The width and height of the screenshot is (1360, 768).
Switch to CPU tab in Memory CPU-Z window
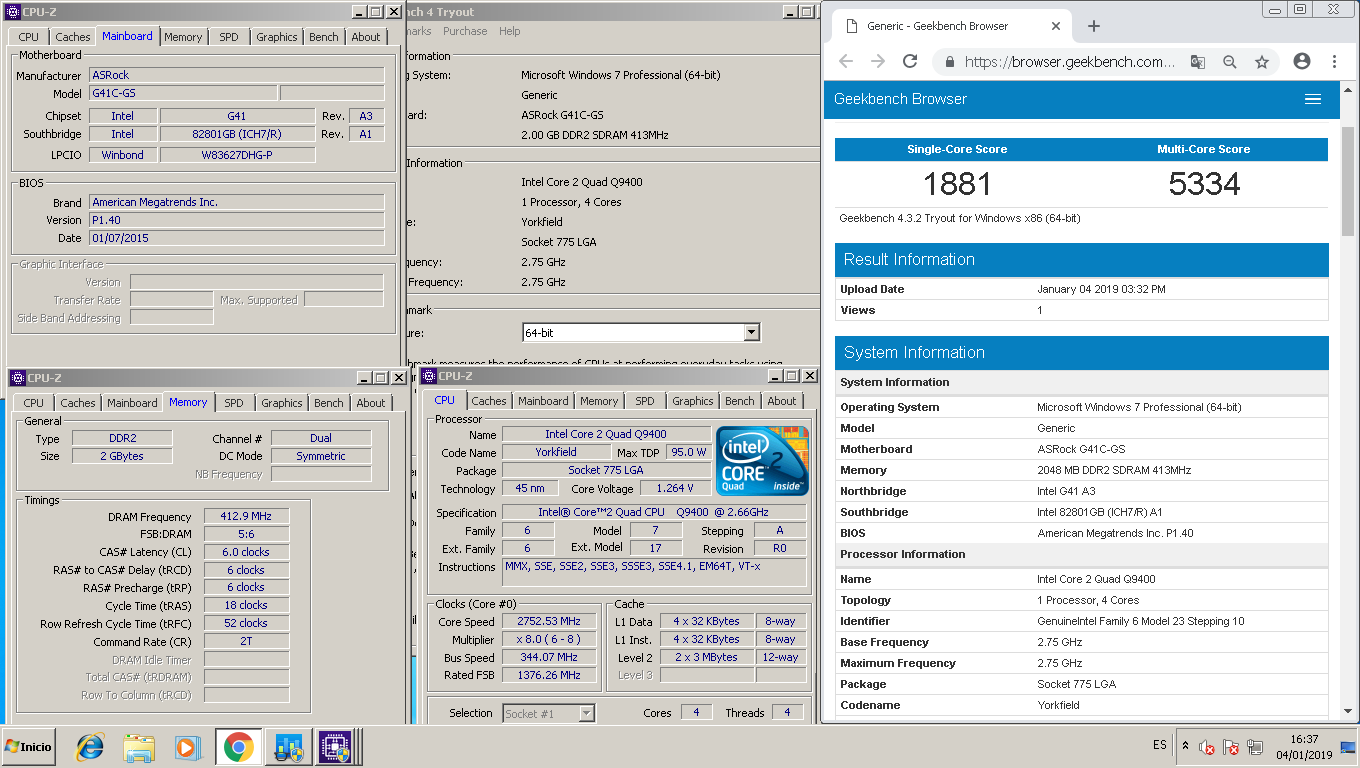tap(34, 403)
